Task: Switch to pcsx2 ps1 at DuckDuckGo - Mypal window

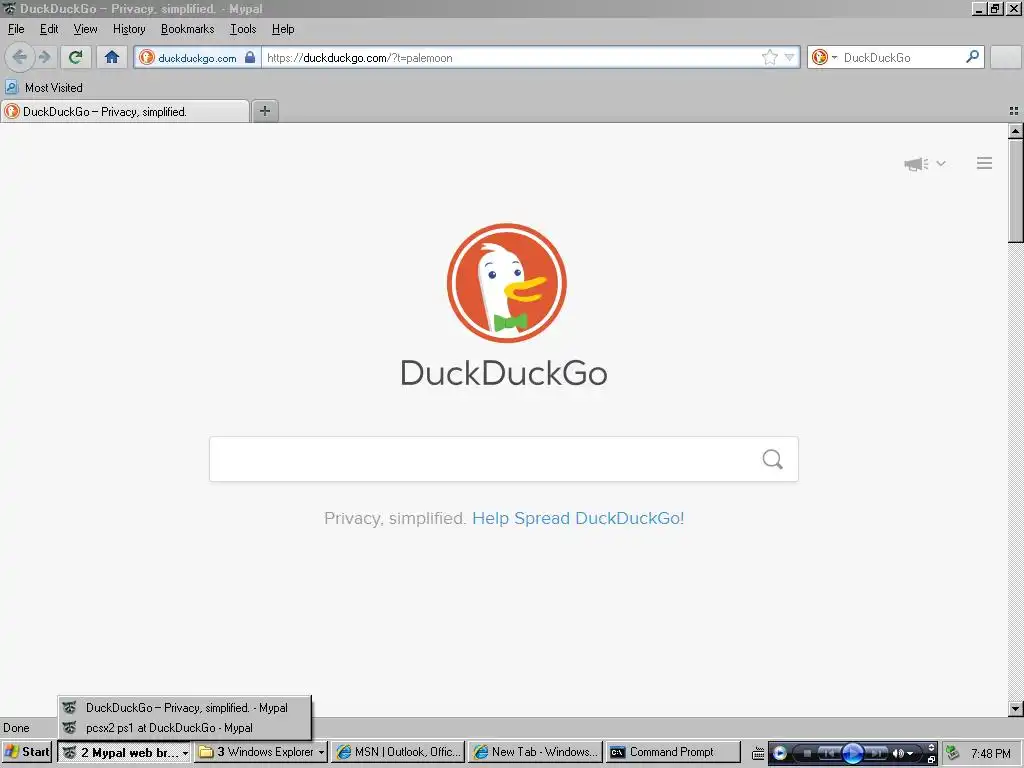Action: [x=184, y=728]
